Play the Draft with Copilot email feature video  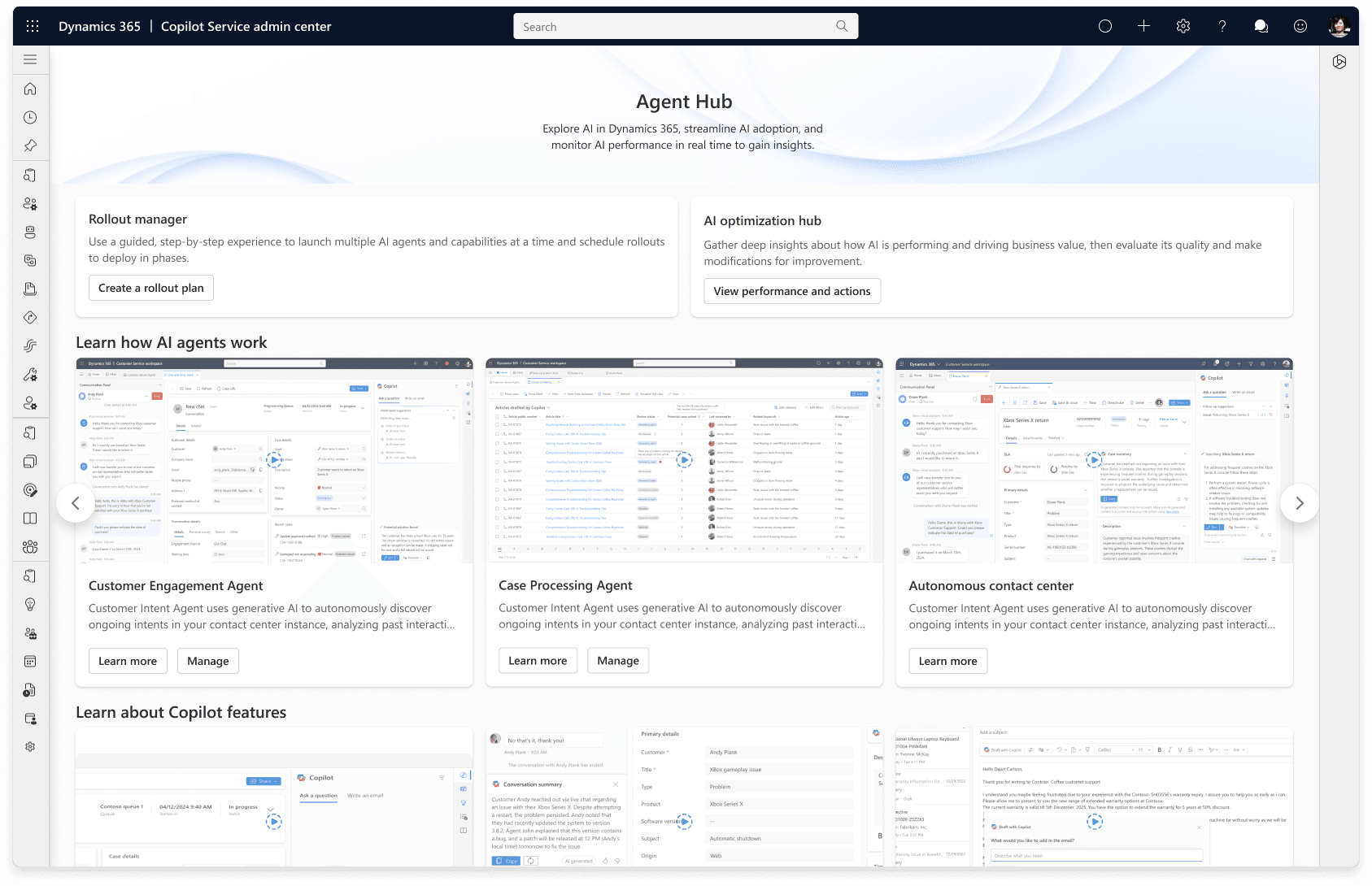(x=1095, y=822)
